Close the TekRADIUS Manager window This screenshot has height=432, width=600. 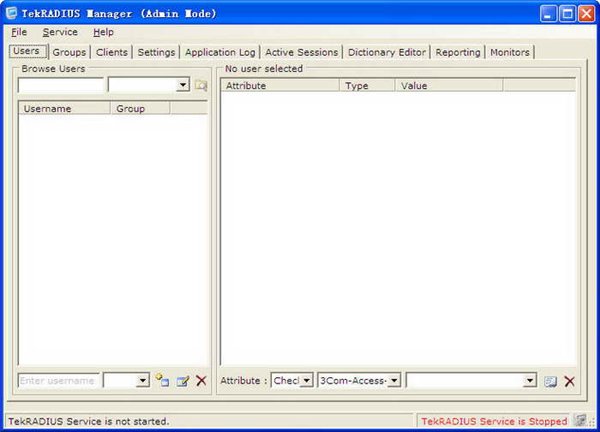pyautogui.click(x=586, y=14)
